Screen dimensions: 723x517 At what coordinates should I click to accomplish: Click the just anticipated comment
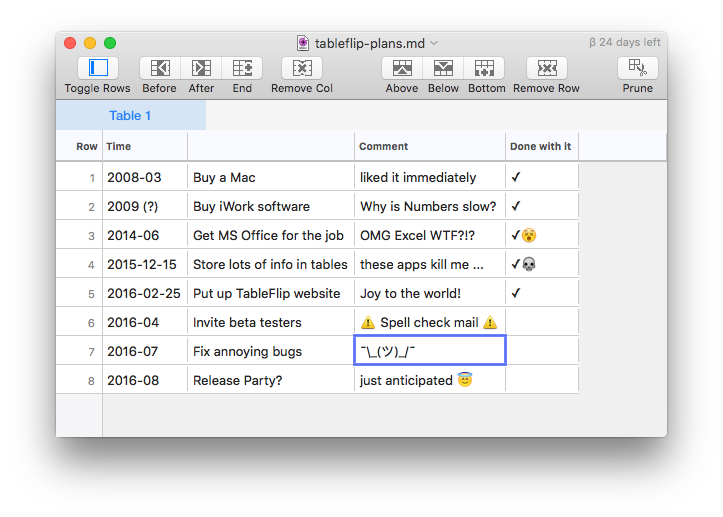point(430,381)
